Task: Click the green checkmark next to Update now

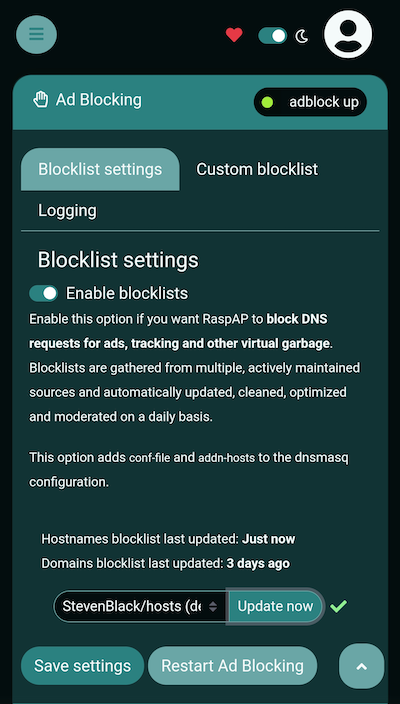Action: 338,606
